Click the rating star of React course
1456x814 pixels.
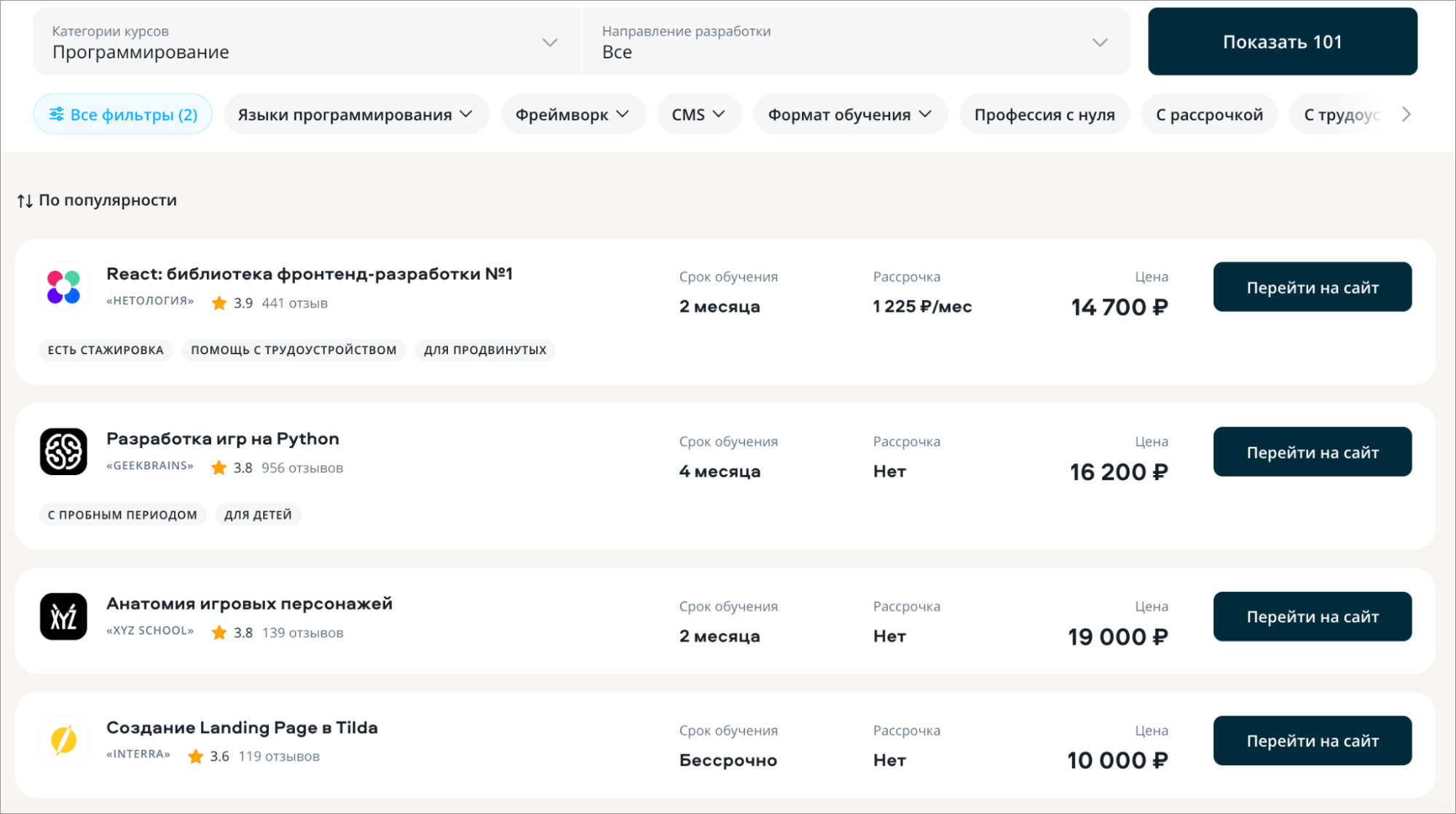(219, 303)
